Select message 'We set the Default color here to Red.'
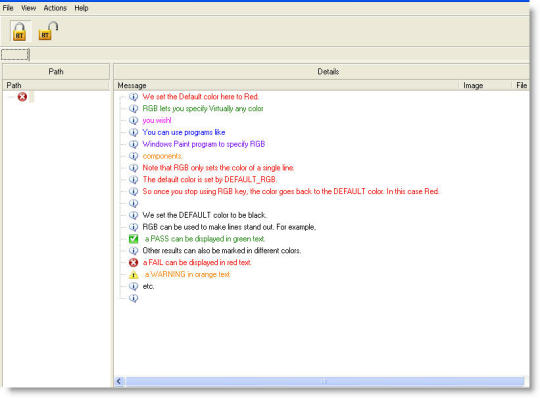Viewport: 540px width, 398px height. tap(200, 97)
